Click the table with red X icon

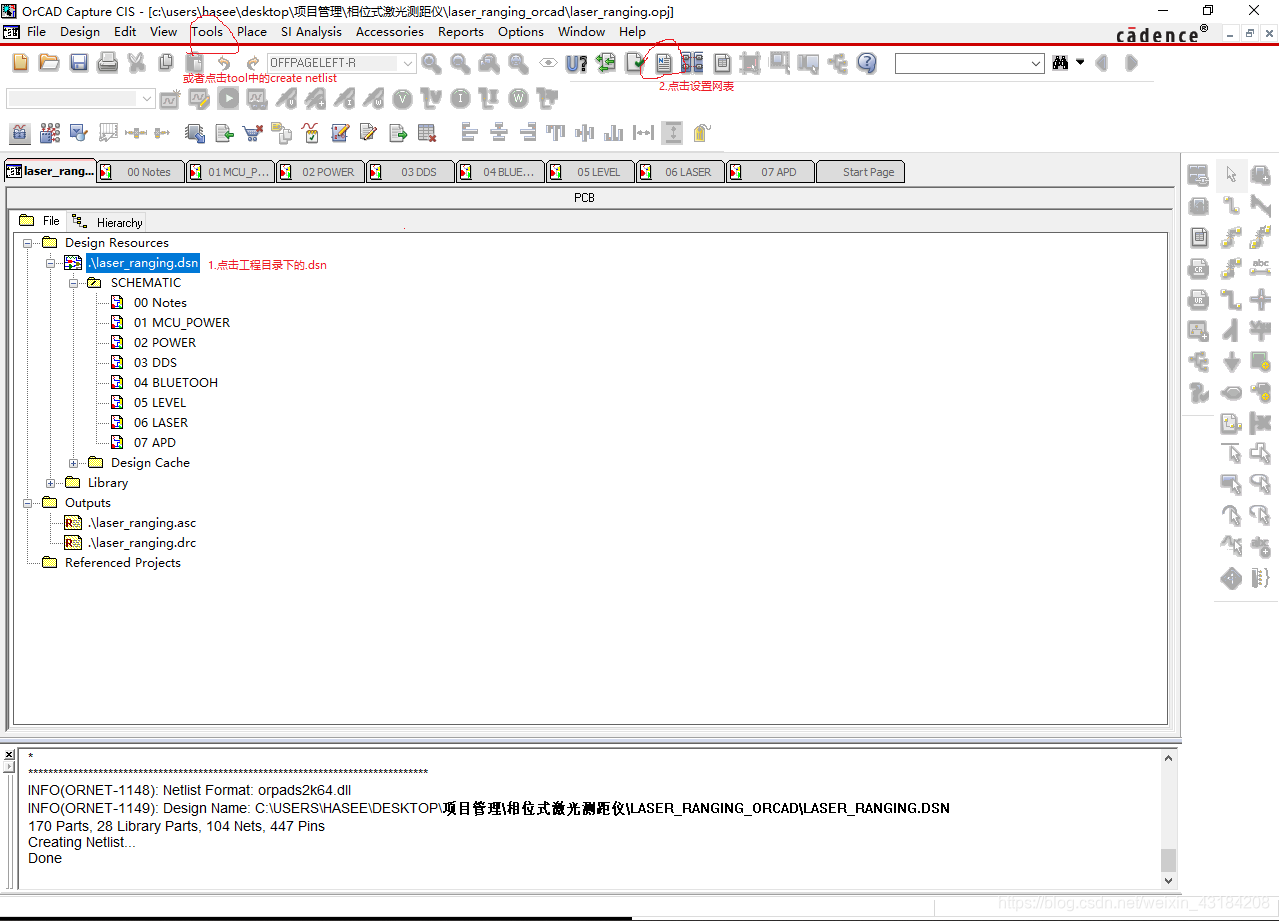click(427, 132)
